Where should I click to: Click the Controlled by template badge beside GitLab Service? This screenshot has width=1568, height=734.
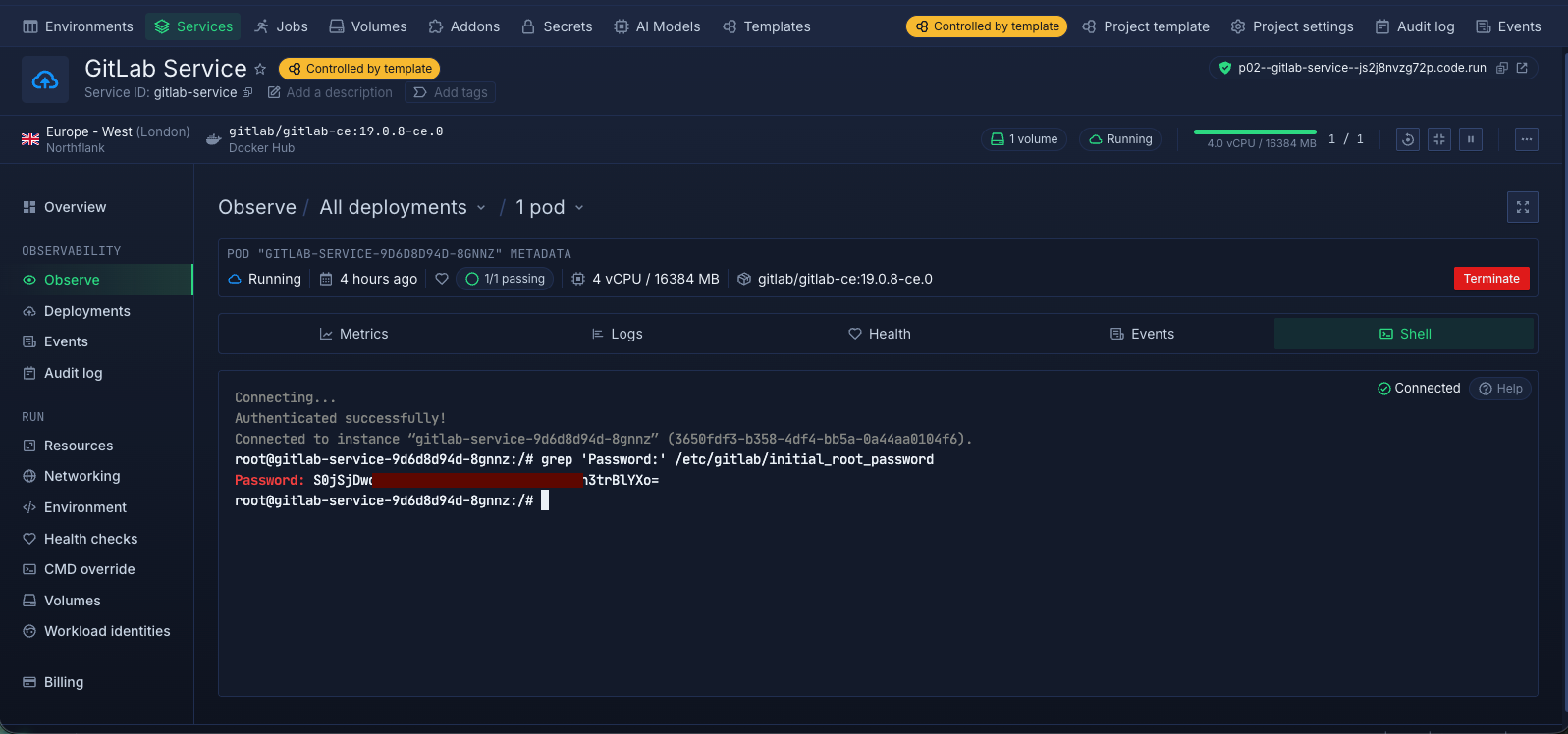pos(359,69)
